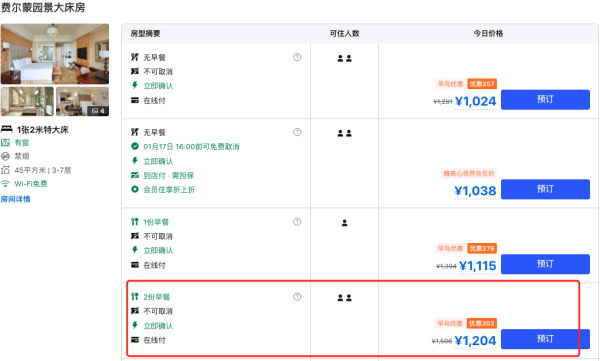This screenshot has width=600, height=361.
Task: Click the ¥1,115 price
Action: tap(478, 266)
